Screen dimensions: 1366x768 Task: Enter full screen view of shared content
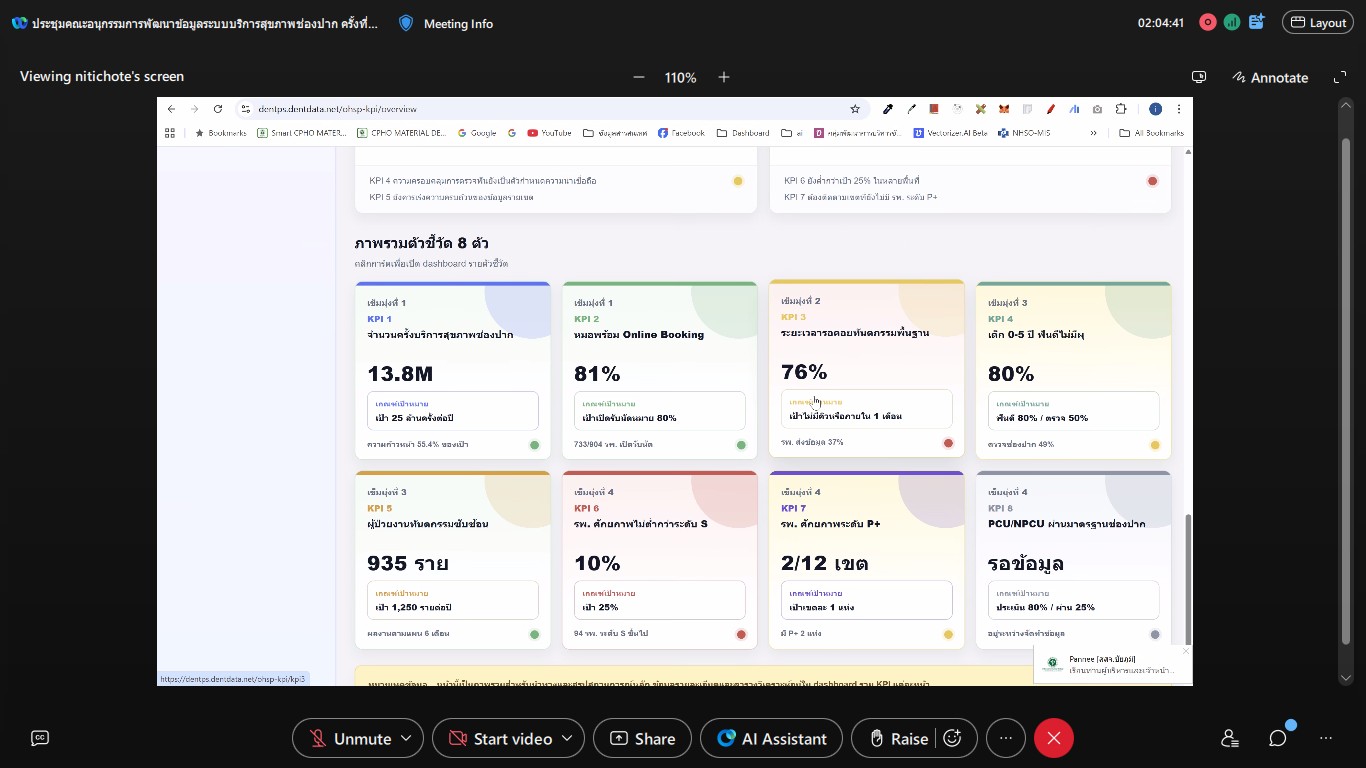(x=1340, y=77)
